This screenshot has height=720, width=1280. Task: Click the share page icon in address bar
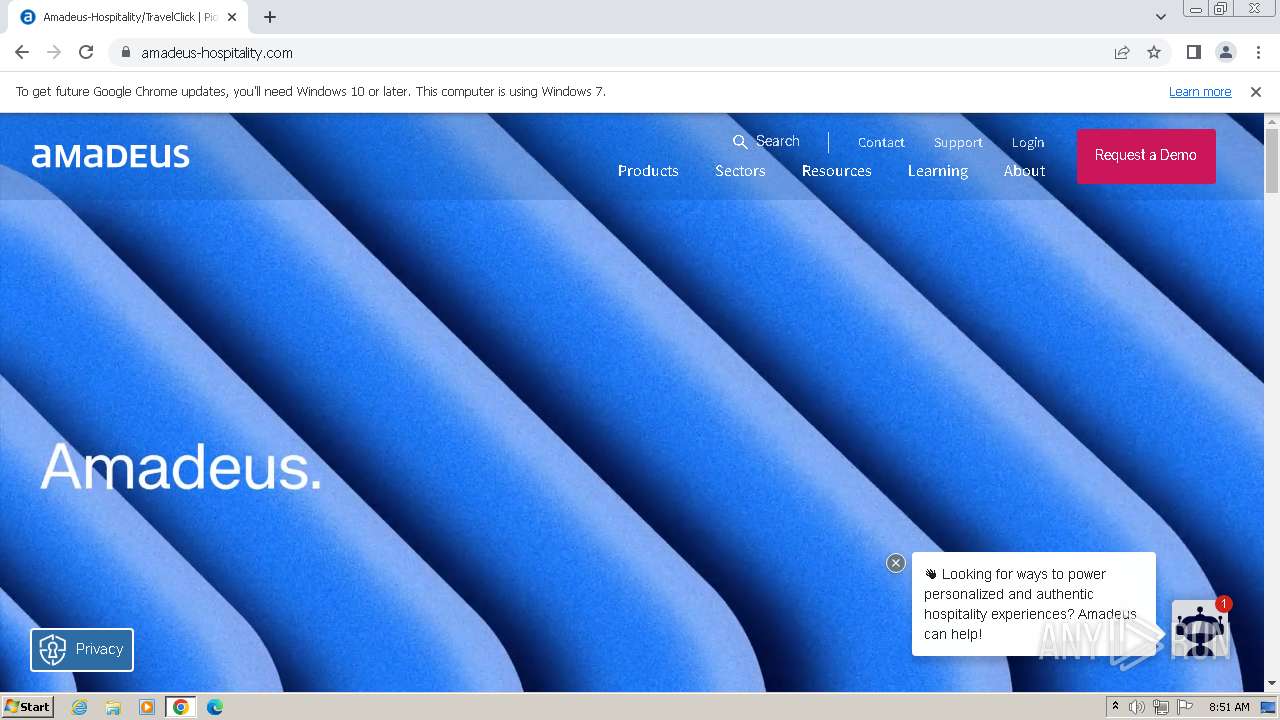tap(1122, 53)
